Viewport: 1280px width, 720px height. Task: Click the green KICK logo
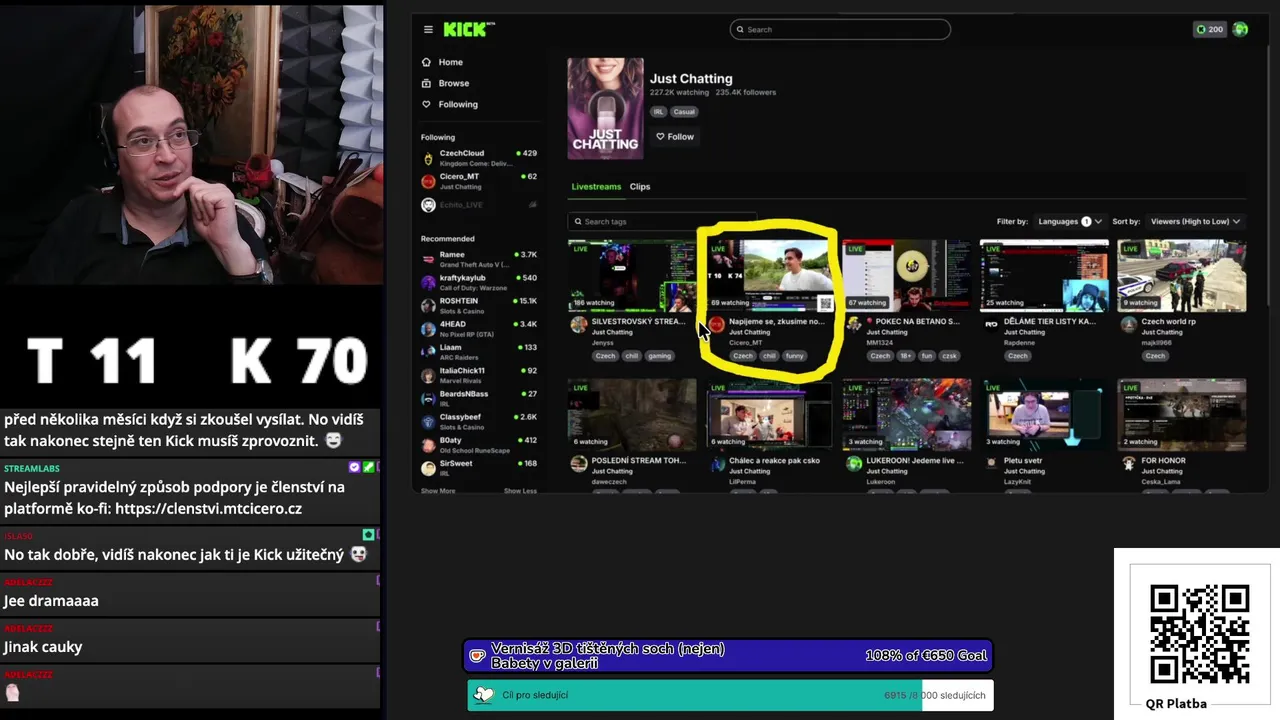click(x=467, y=29)
